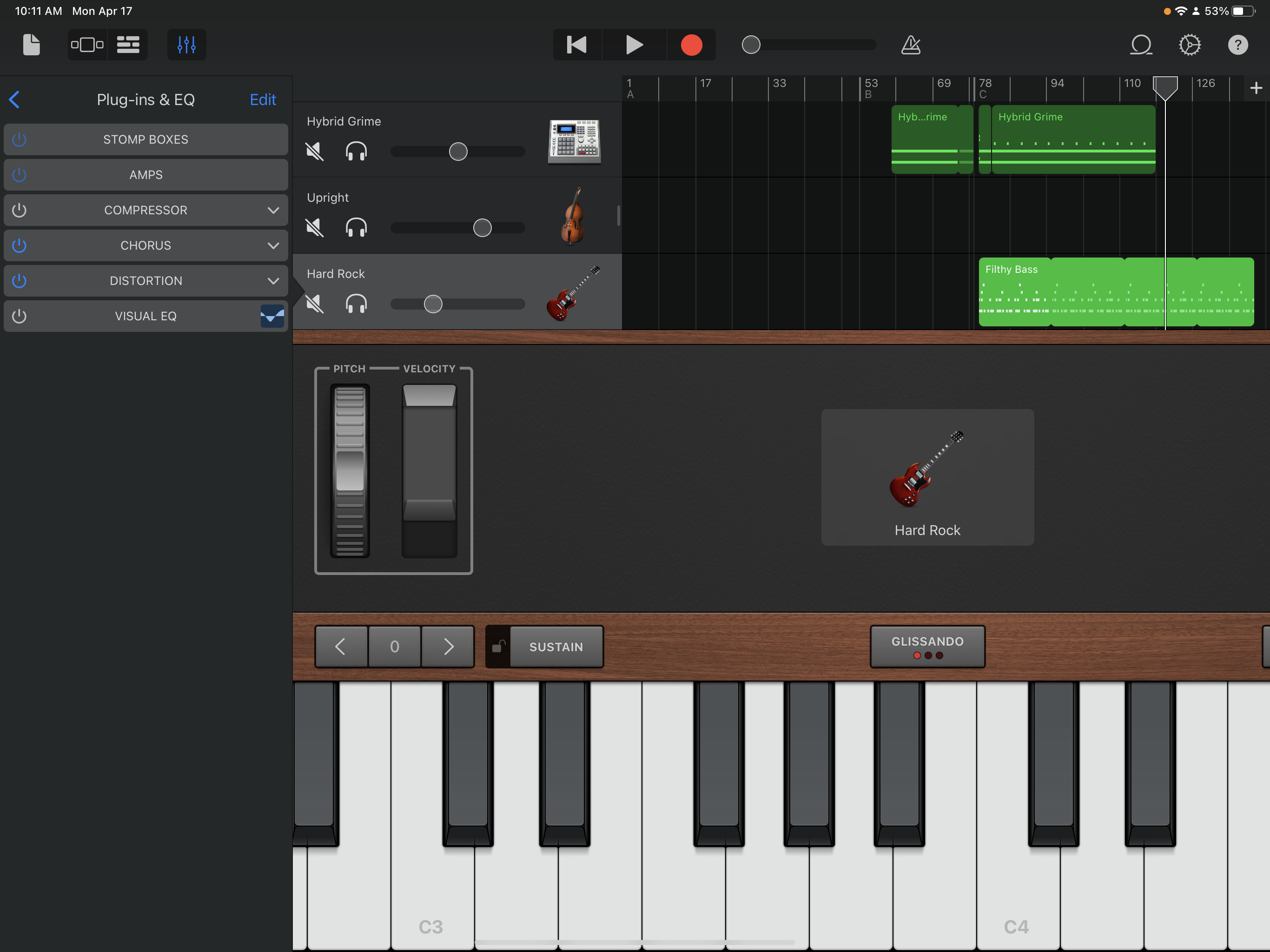This screenshot has height=952, width=1270.
Task: Expand the Chorus plug-in options
Action: 274,246
